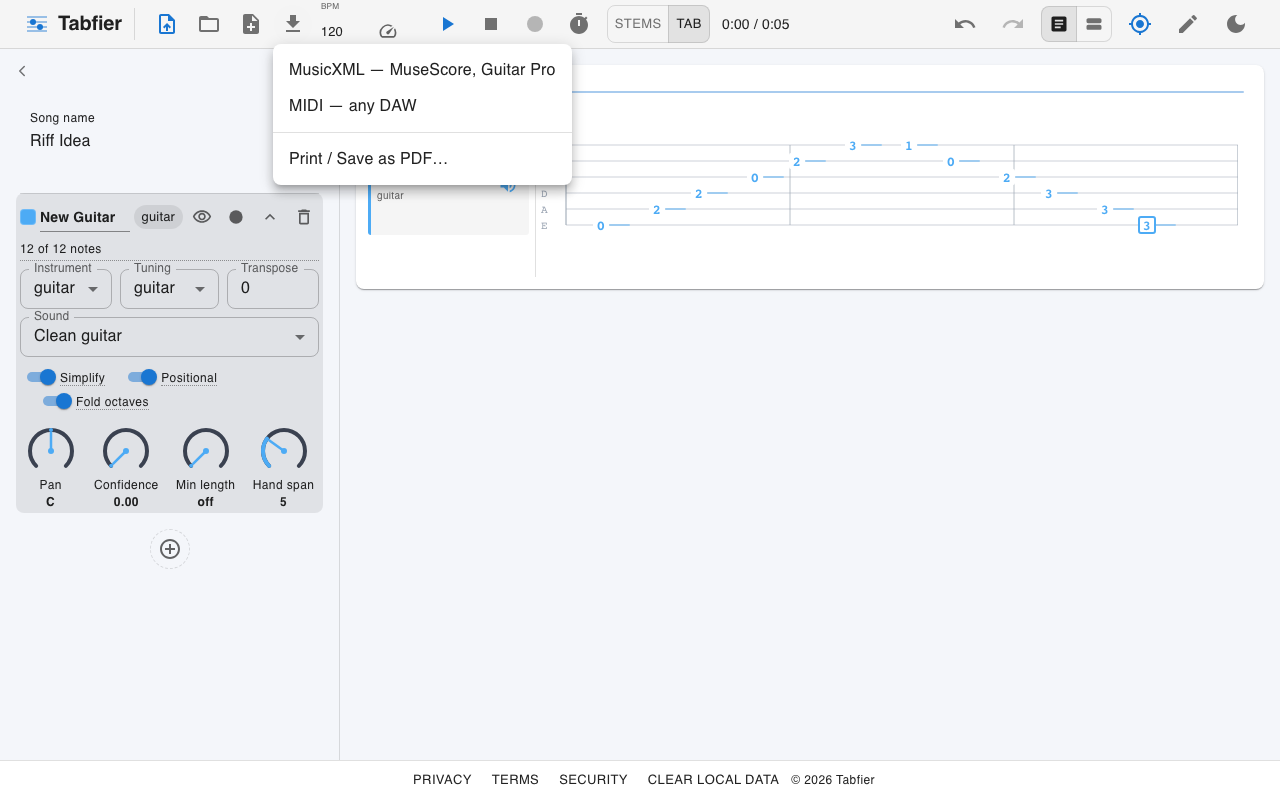Image resolution: width=1280 pixels, height=800 pixels.
Task: Click the 12 of 12 notes text
Action: (61, 249)
